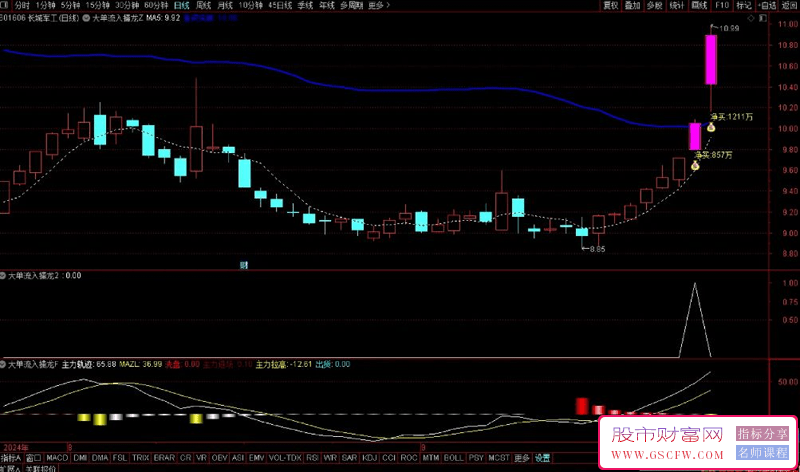800x472 pixels.
Task: Select FSL indicator
Action: tap(120, 458)
